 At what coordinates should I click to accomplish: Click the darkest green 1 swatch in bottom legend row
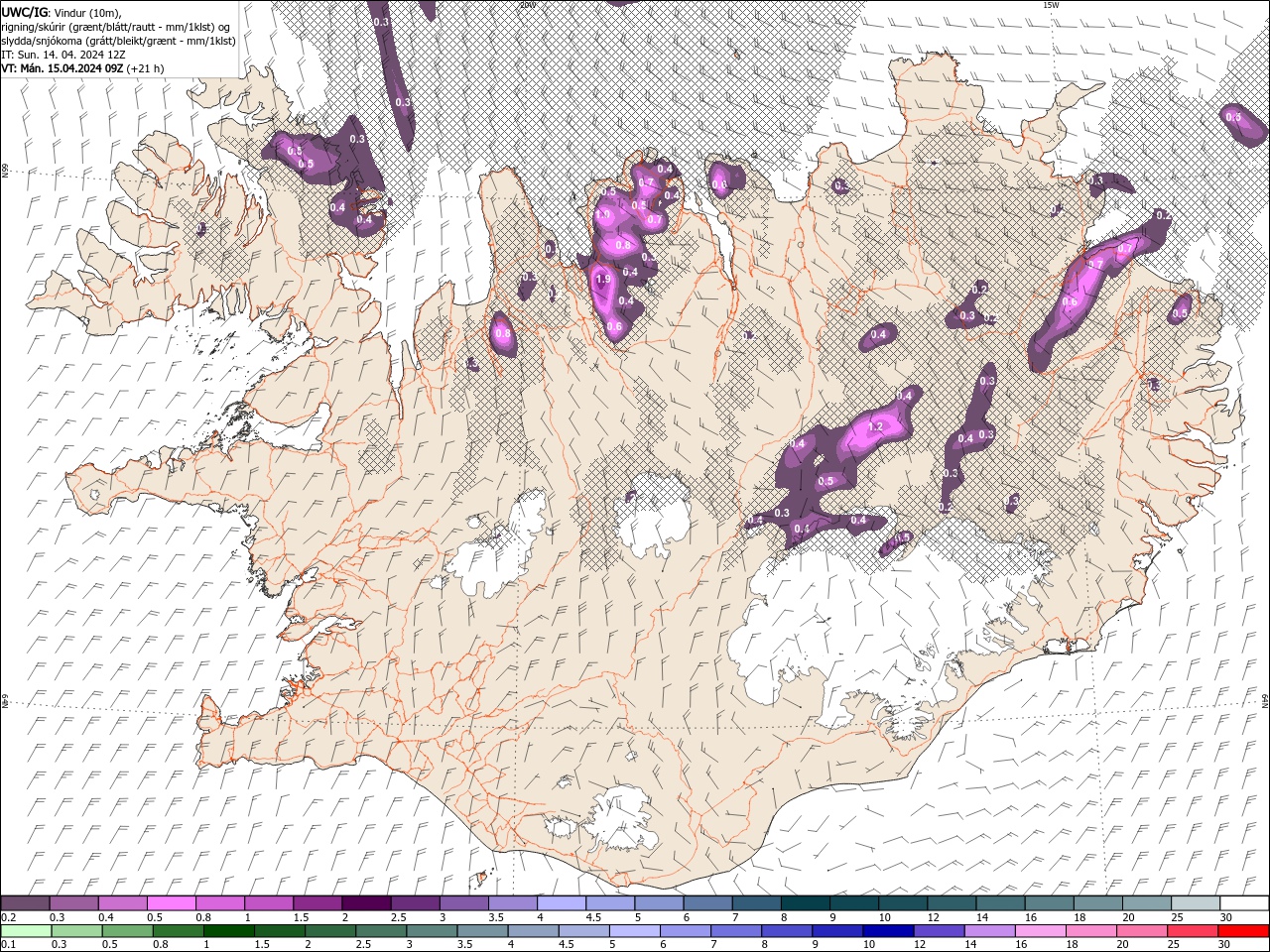coord(228,931)
